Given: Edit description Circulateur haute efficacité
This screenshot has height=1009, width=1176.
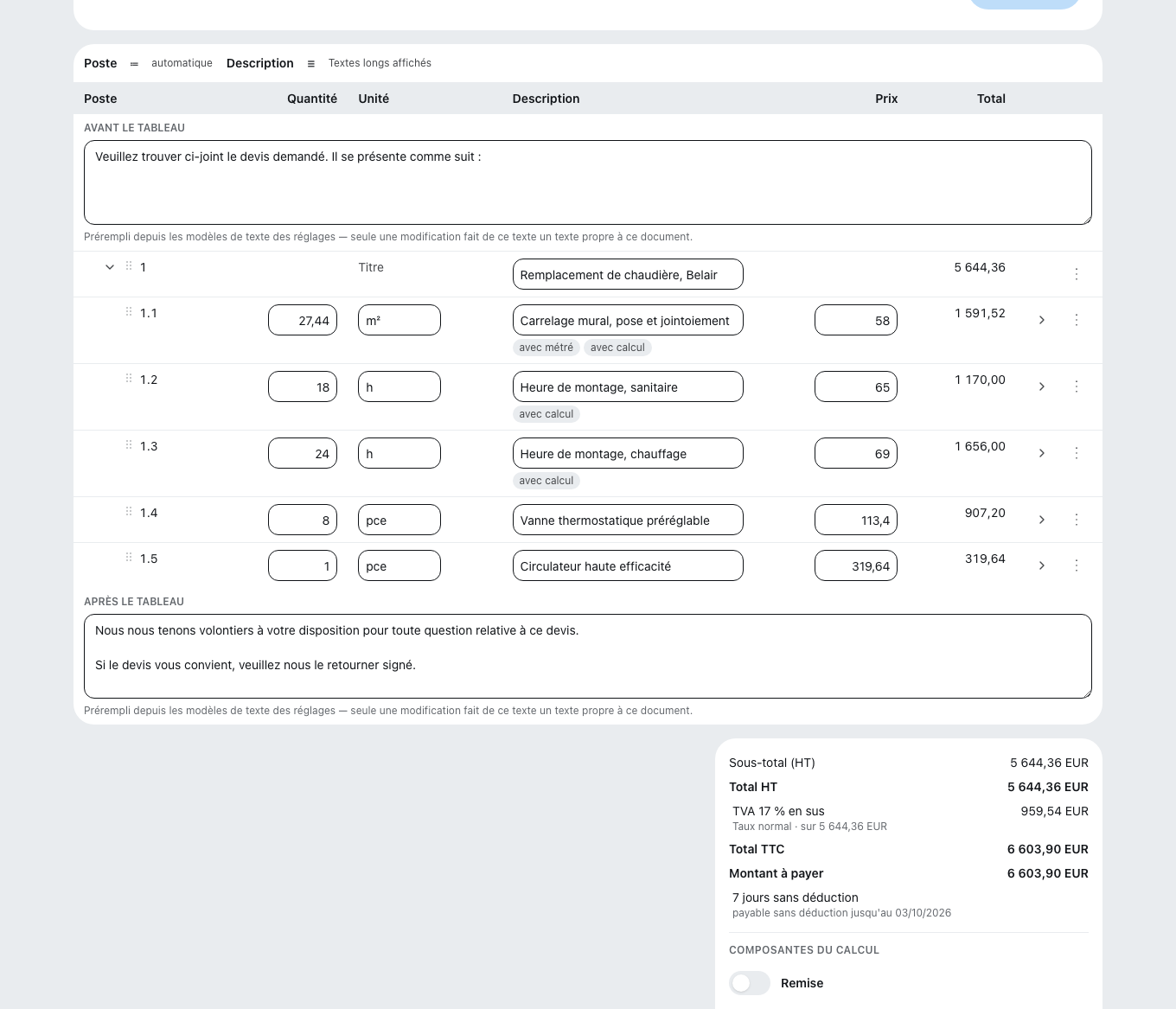Looking at the screenshot, I should point(628,565).
